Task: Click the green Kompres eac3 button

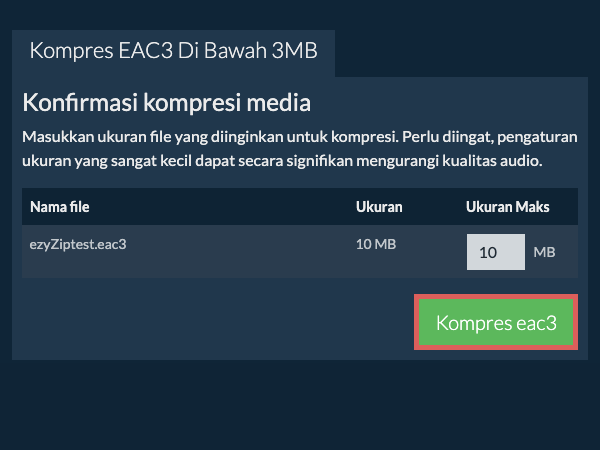Action: pos(496,323)
